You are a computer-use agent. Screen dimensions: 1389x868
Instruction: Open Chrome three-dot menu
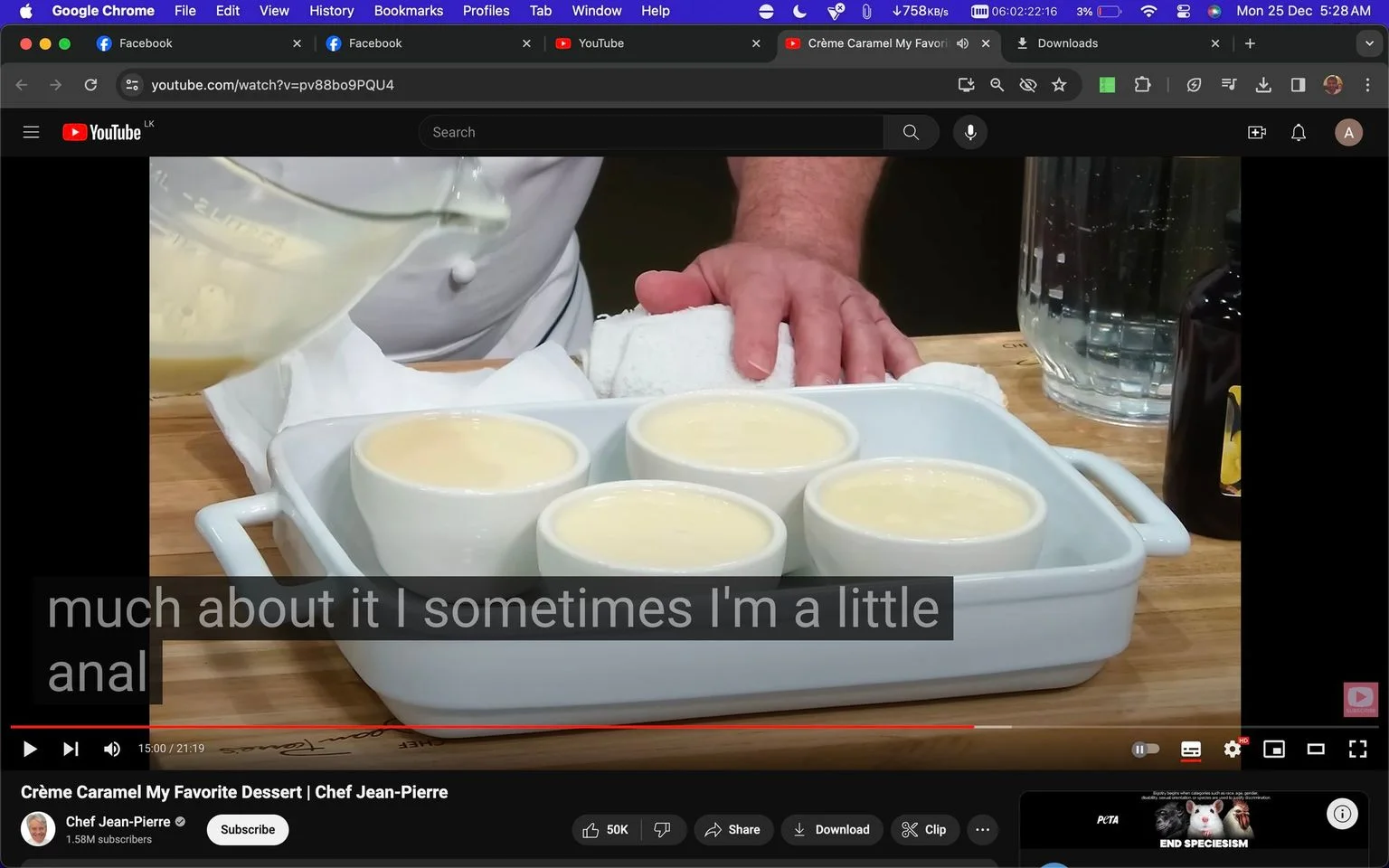pyautogui.click(x=1367, y=85)
